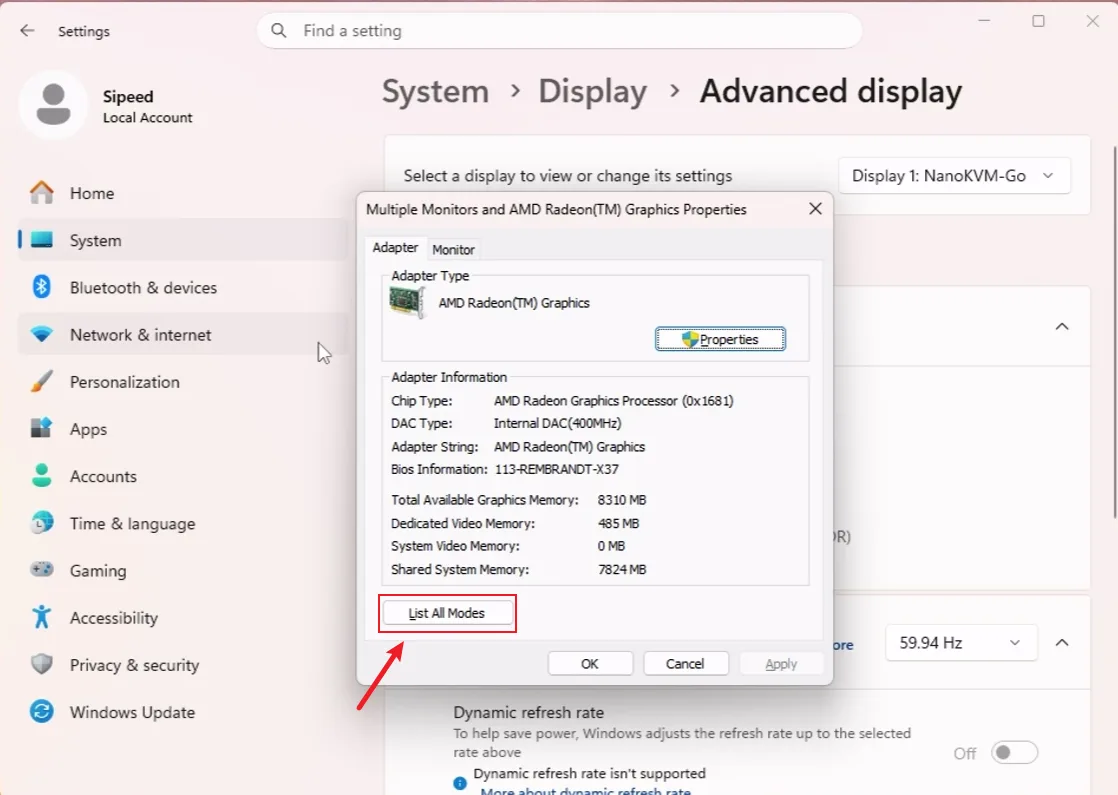Viewport: 1118px width, 795px height.
Task: Click the Settings page vertical scrollbar
Action: 1114,332
